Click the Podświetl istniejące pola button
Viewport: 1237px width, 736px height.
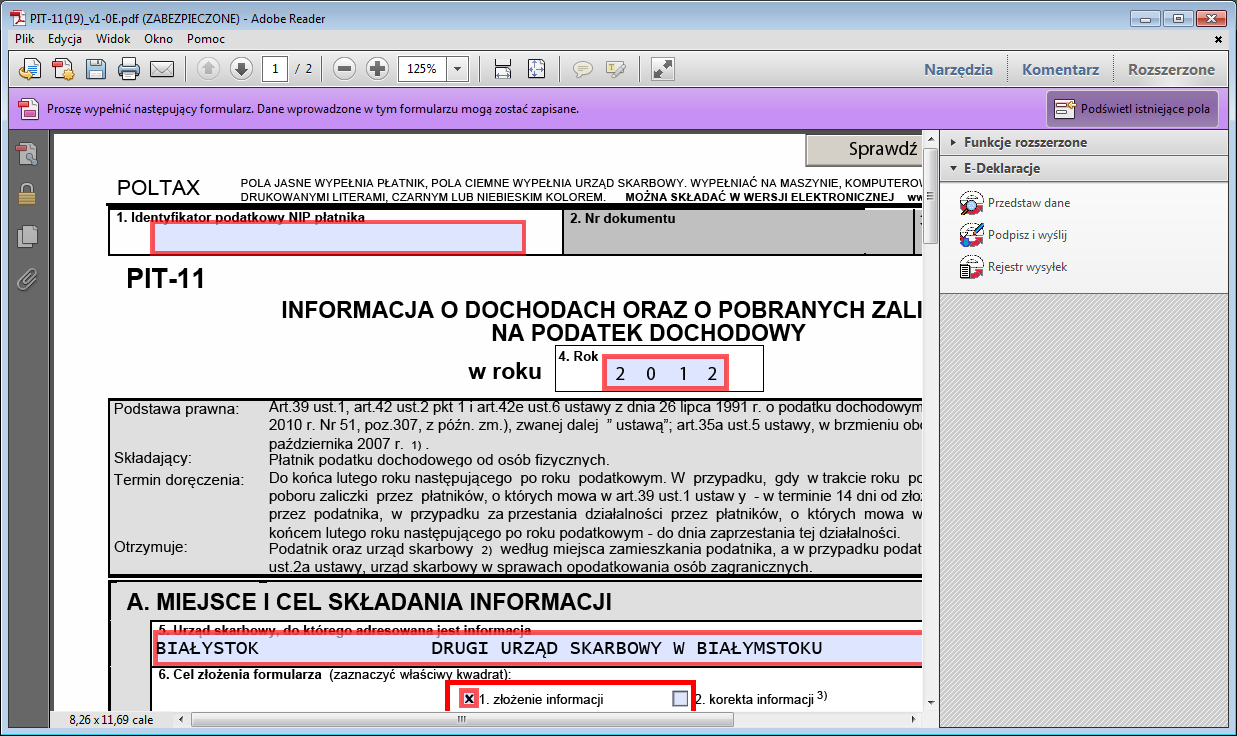pyautogui.click(x=1132, y=109)
